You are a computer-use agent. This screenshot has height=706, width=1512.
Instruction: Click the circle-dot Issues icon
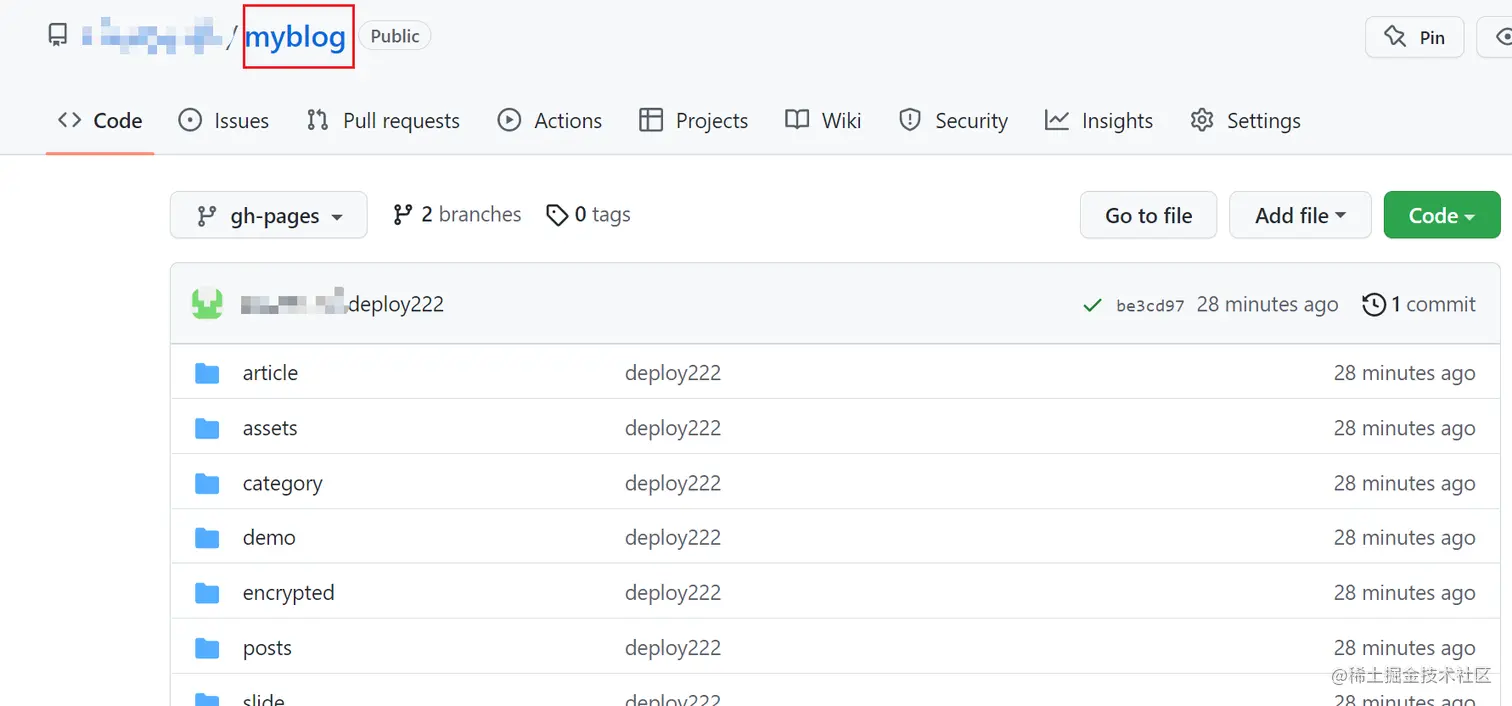(190, 120)
